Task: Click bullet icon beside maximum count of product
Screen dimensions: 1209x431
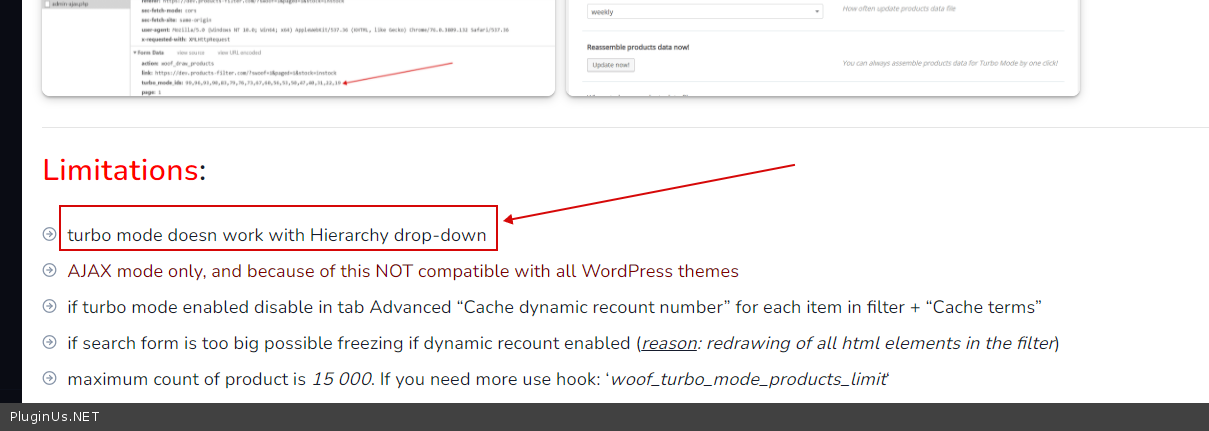Action: (50, 378)
